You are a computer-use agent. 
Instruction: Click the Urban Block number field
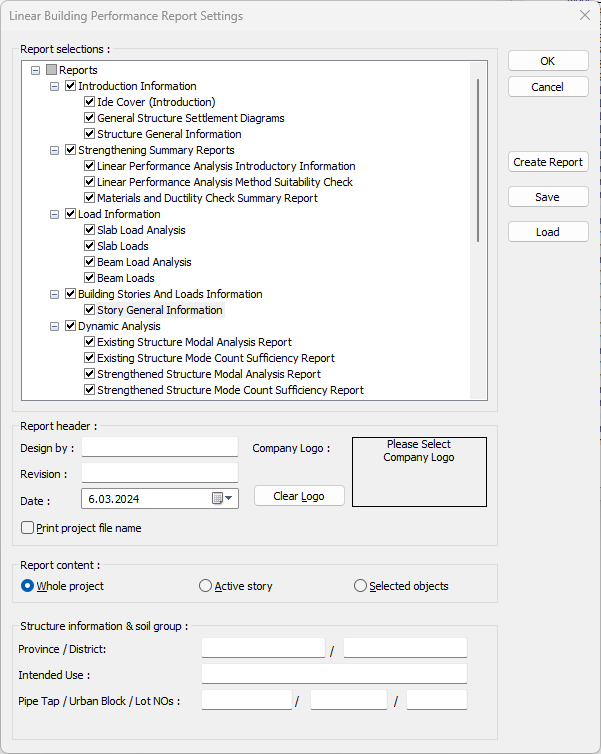point(349,700)
